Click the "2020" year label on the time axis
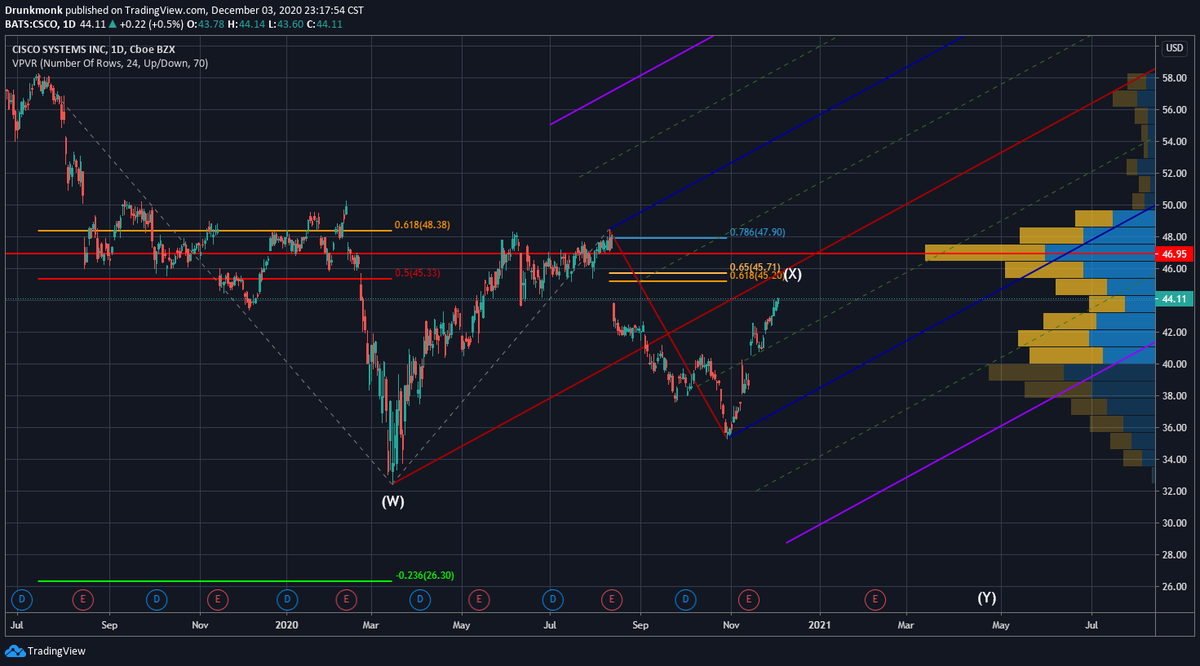The image size is (1200, 666). (x=286, y=624)
